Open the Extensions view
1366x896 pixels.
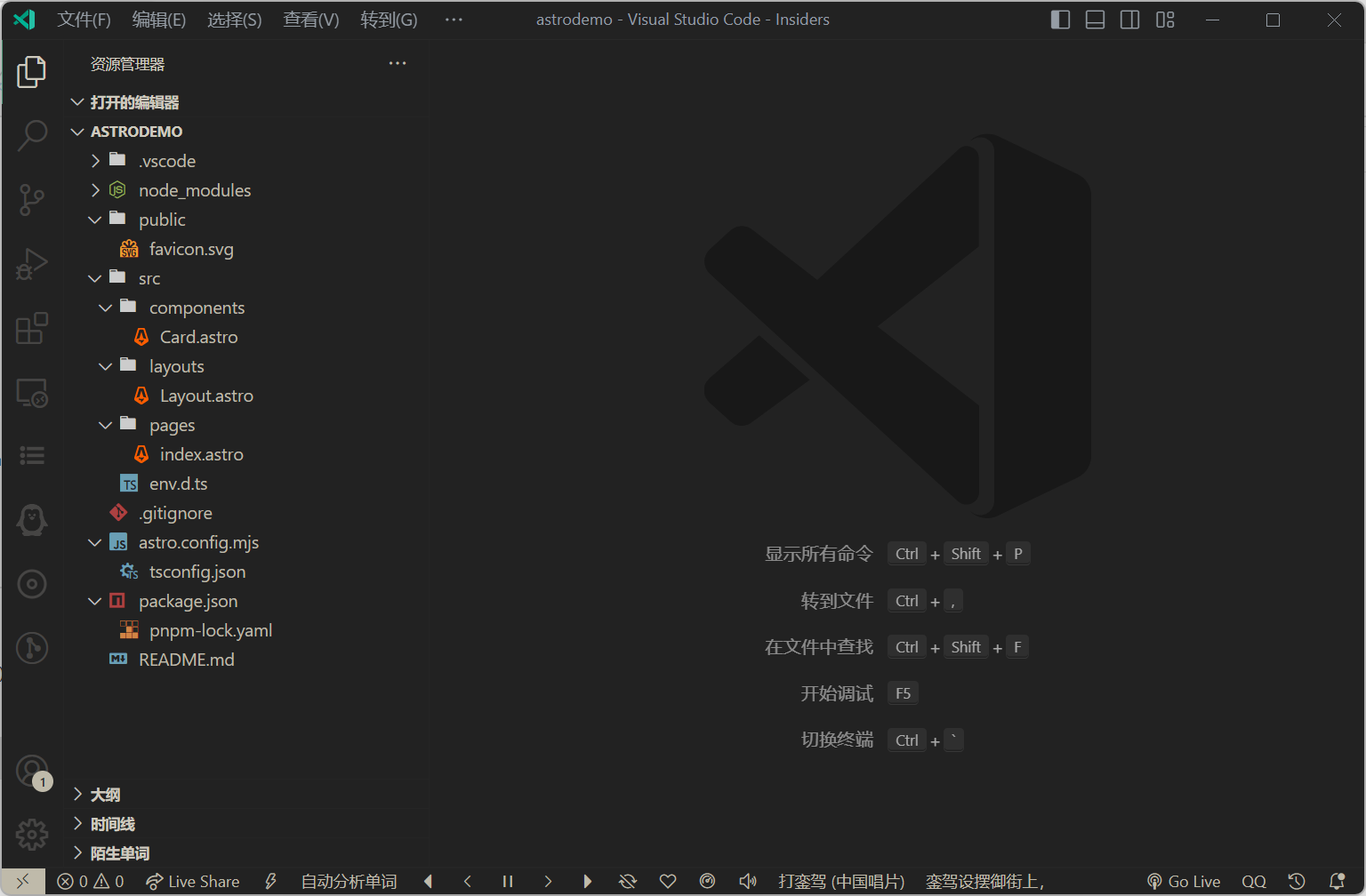pos(31,328)
